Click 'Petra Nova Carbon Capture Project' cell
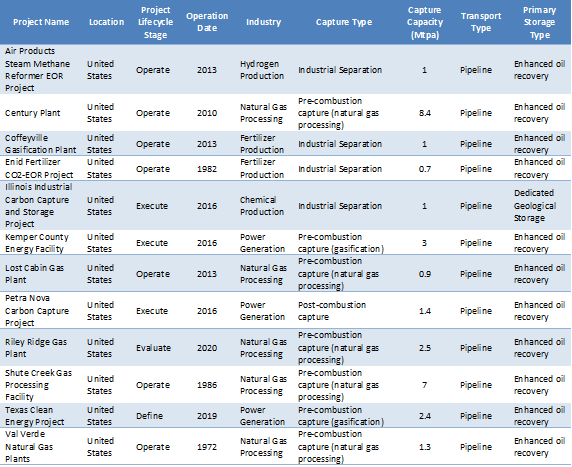This screenshot has width=572, height=467. click(x=36, y=311)
